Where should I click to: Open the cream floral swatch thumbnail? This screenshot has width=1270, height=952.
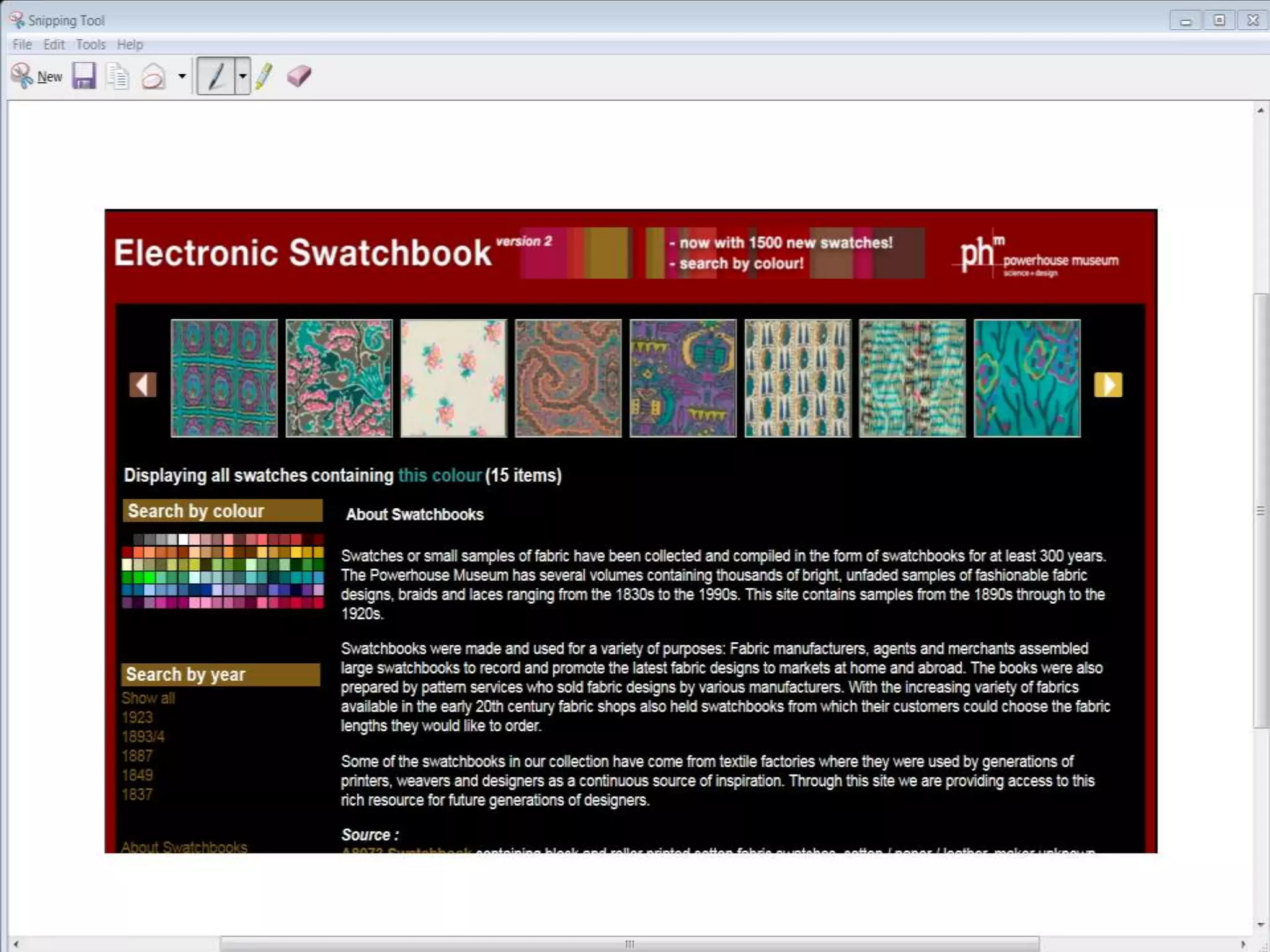453,378
